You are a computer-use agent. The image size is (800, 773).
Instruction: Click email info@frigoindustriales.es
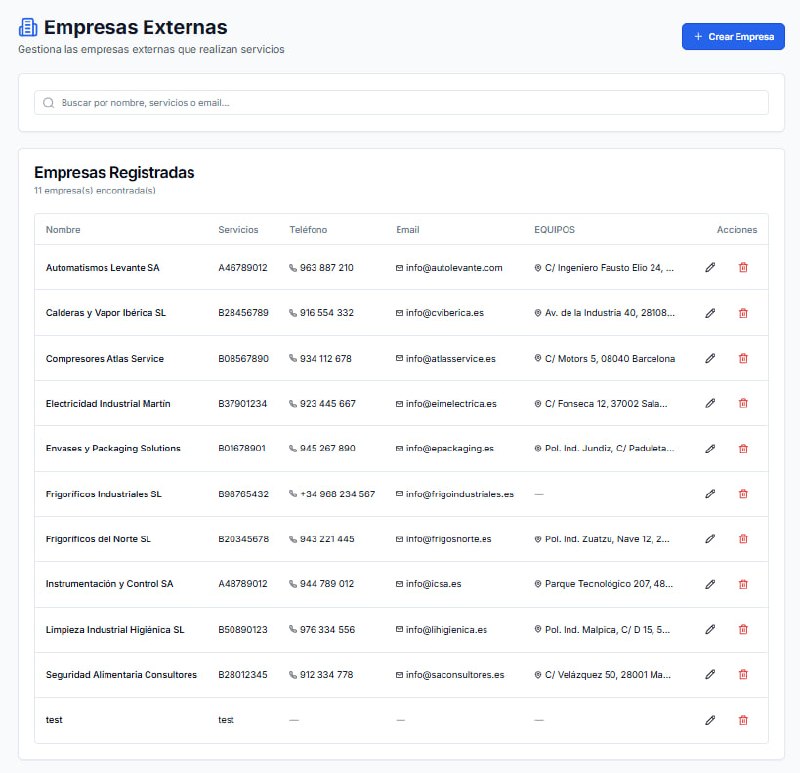coord(460,493)
